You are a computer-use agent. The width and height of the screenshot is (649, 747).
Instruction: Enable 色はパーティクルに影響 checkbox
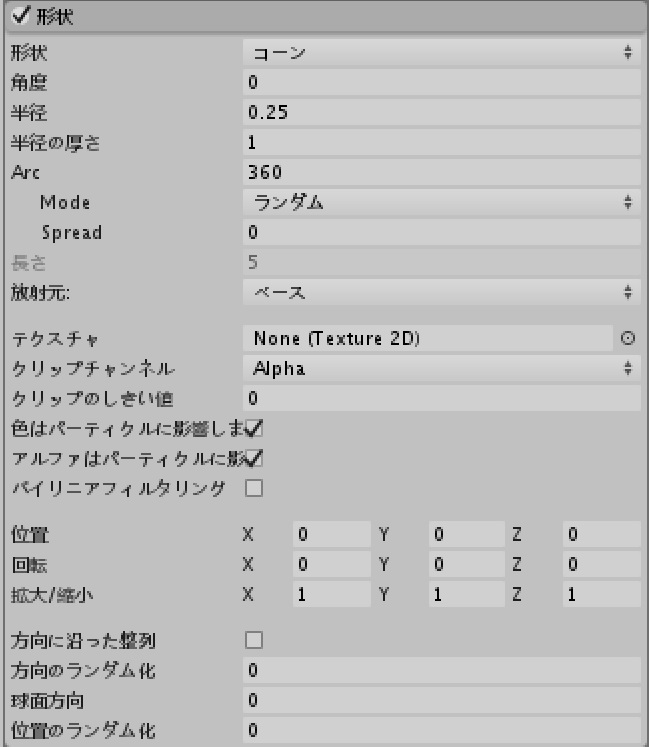click(x=252, y=429)
